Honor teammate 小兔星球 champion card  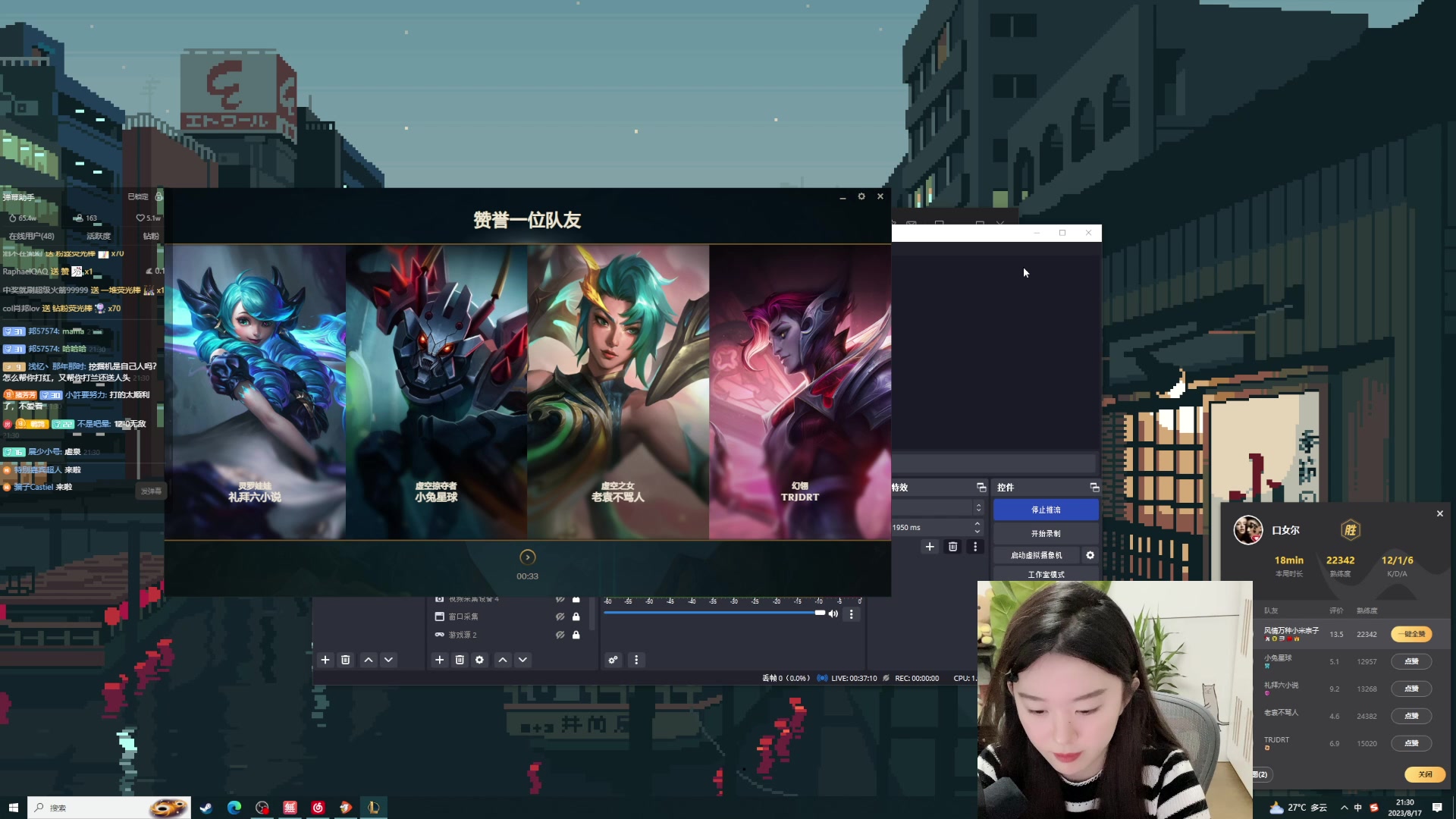pyautogui.click(x=436, y=391)
